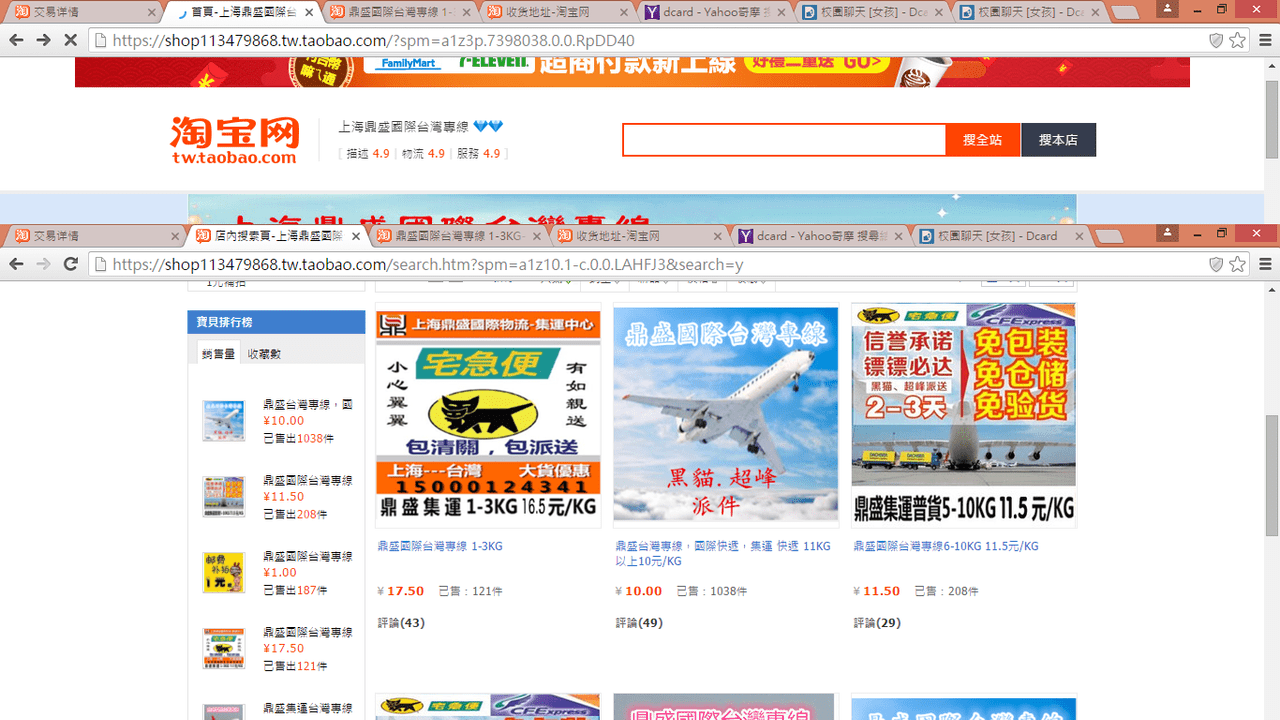The width and height of the screenshot is (1280, 720).
Task: Select the 收藏數 ranking tab
Action: (x=264, y=353)
